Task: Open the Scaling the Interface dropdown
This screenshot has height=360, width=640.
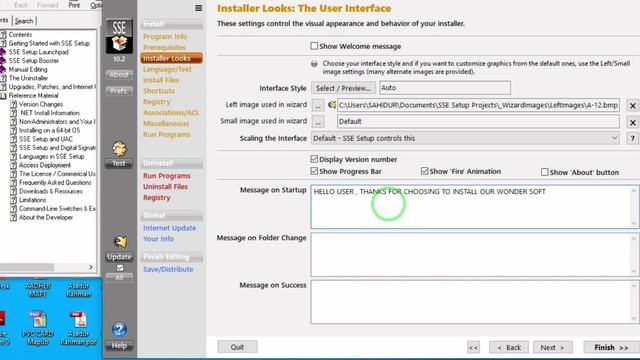Action: (465, 138)
